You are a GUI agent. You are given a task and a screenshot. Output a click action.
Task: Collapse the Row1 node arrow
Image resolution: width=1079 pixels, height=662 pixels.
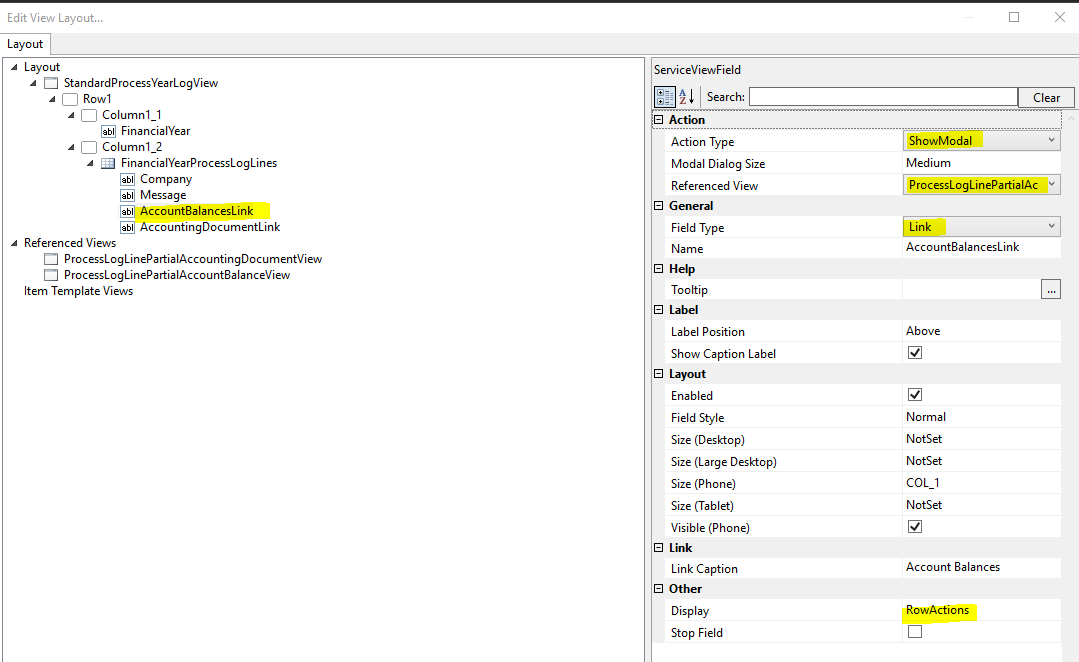52,99
